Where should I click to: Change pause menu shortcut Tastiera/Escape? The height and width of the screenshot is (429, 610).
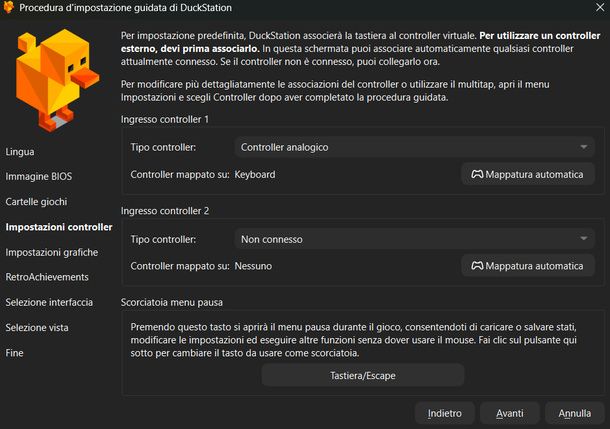(x=363, y=375)
